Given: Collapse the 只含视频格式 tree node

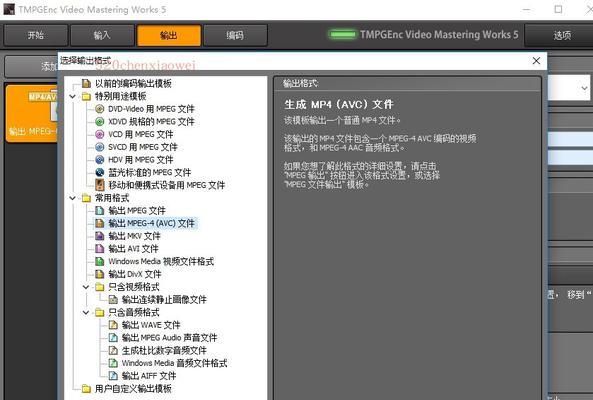Looking at the screenshot, I should click(86, 287).
